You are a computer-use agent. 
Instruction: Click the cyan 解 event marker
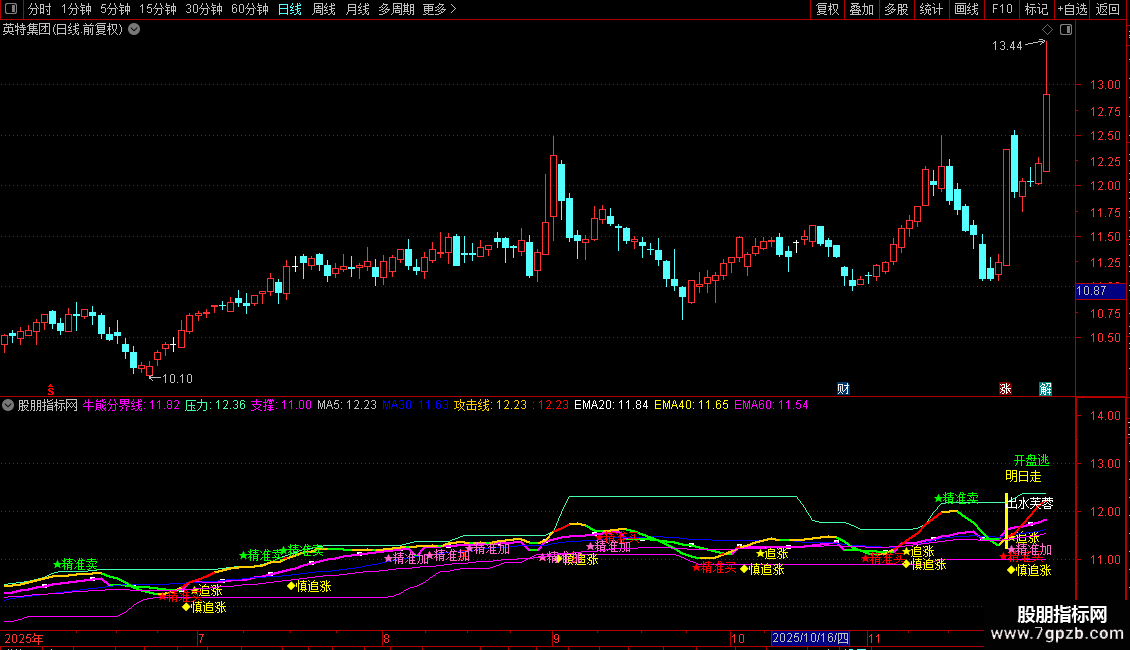click(1045, 388)
